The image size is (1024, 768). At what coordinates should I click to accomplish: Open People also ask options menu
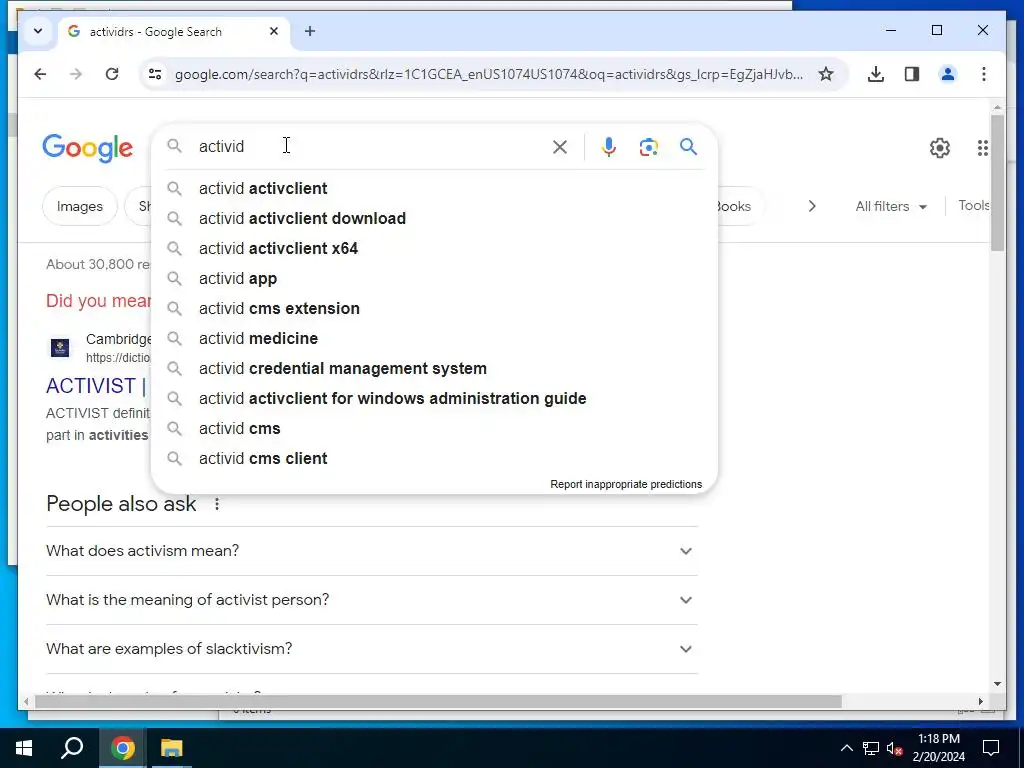pyautogui.click(x=217, y=504)
